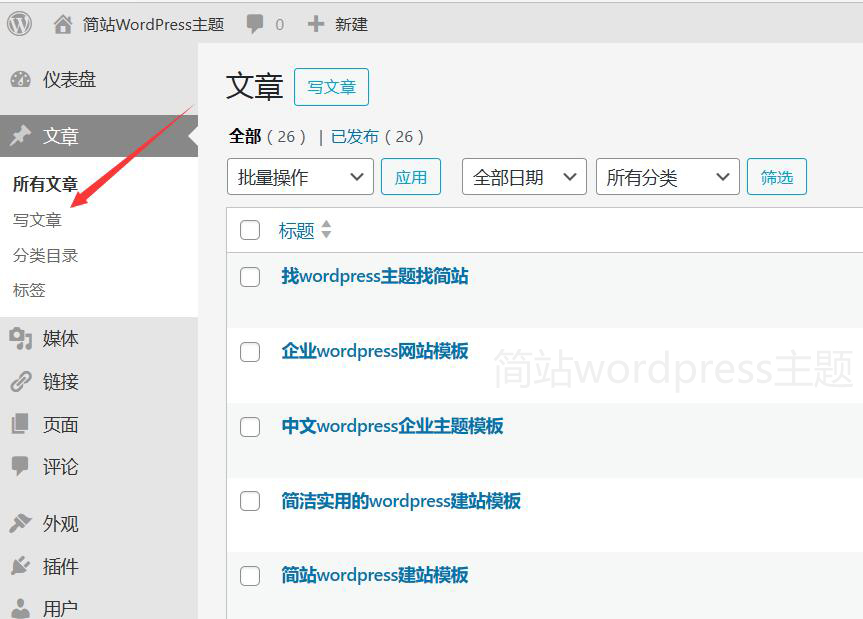Click the 已发布 filter link

coord(355,137)
